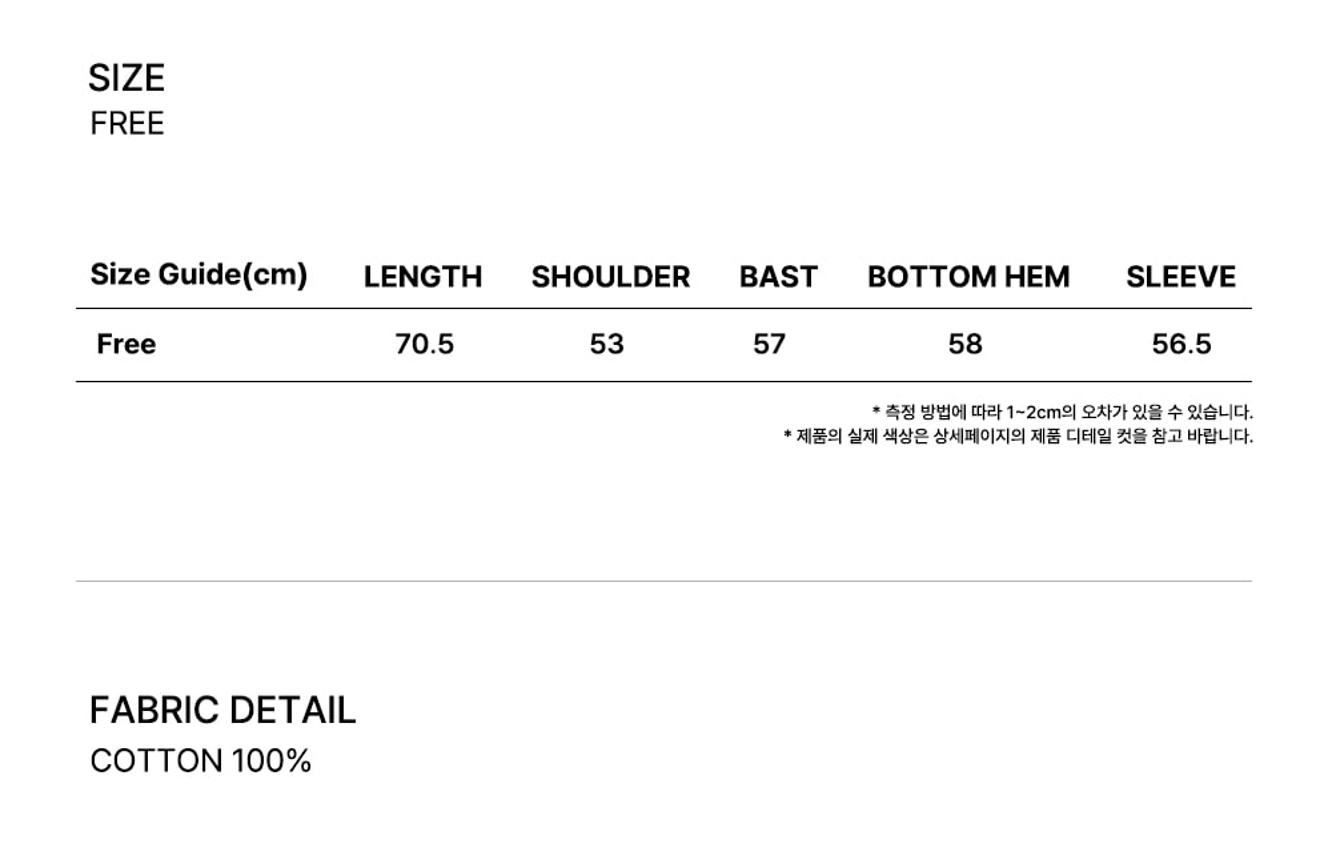Screen dimensions: 1324x865
Task: Click the 53 shoulder value
Action: pos(606,344)
